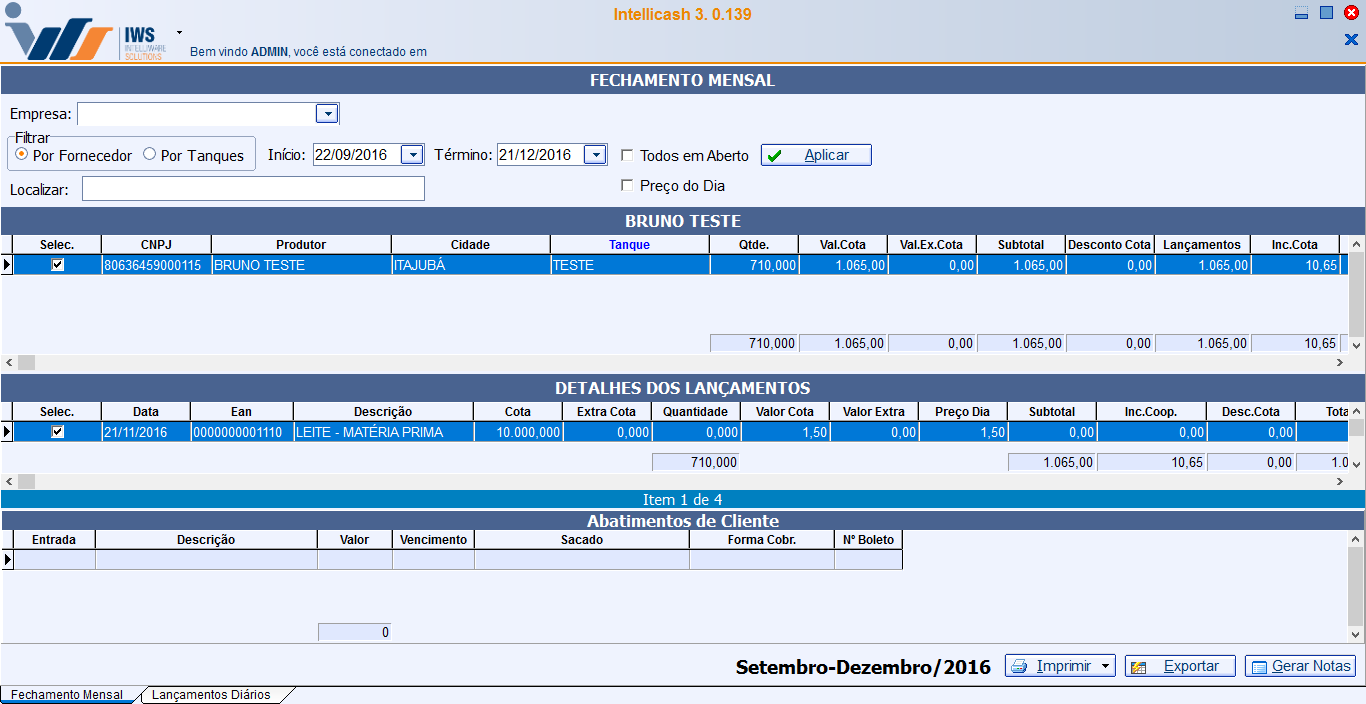
Task: Click the Produtor column header
Action: point(301,245)
